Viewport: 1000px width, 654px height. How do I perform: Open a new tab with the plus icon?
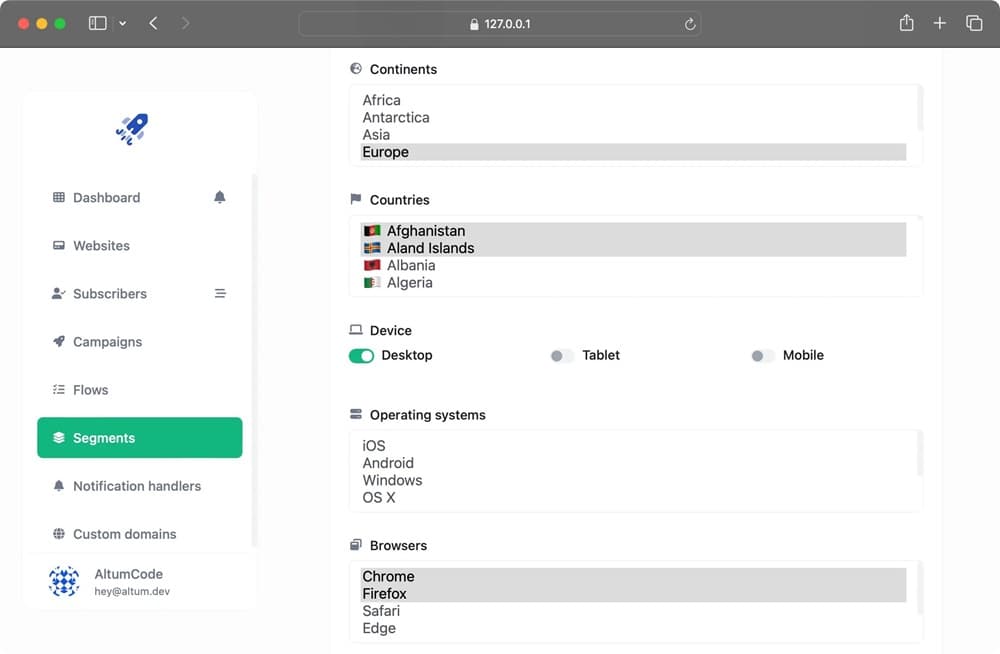coord(939,24)
